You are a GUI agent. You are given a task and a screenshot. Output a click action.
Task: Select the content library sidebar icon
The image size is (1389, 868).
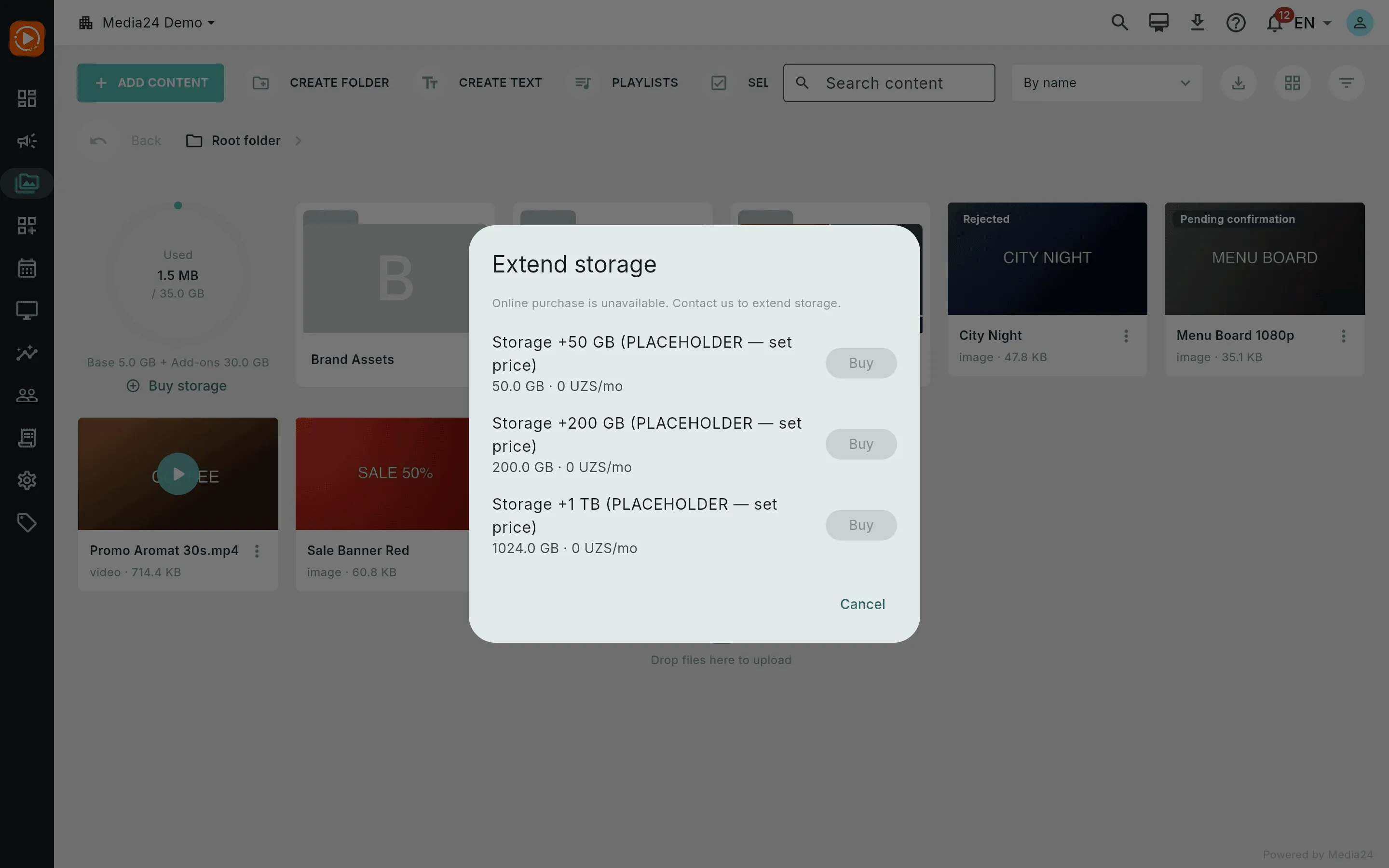(27, 183)
